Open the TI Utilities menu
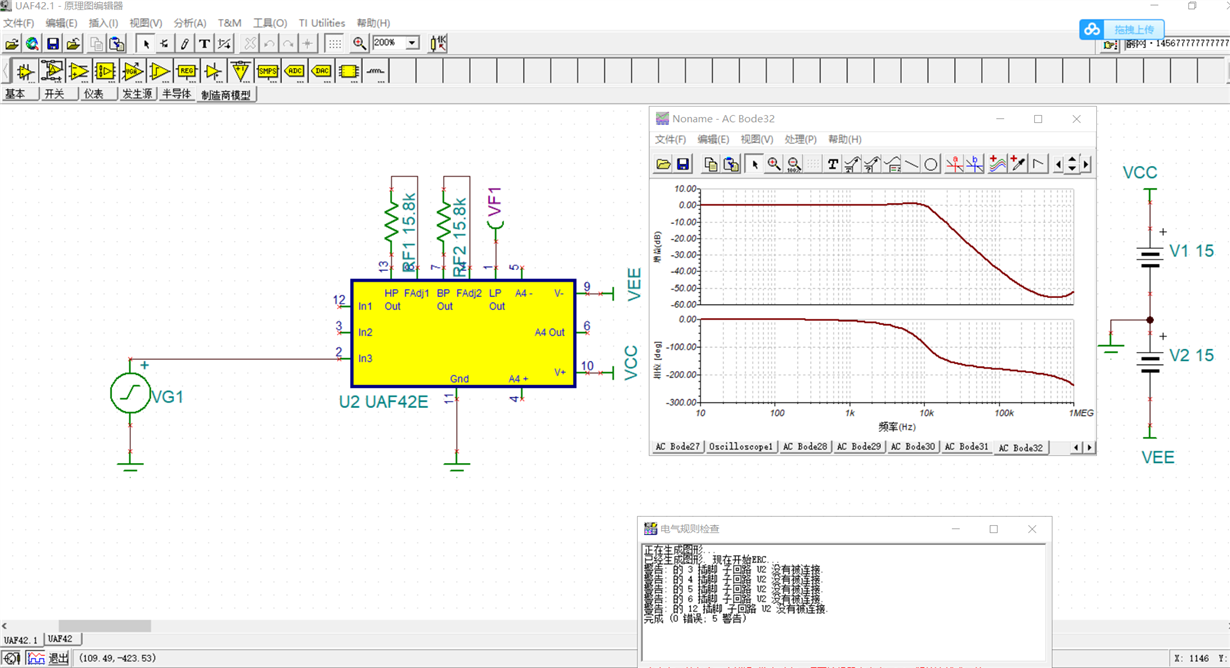The image size is (1230, 668). 322,23
